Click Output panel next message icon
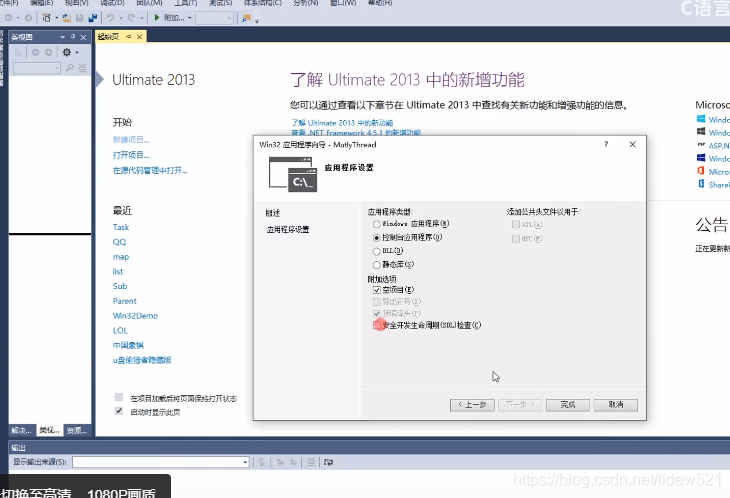Viewport: 730px width, 498px height. [293, 462]
